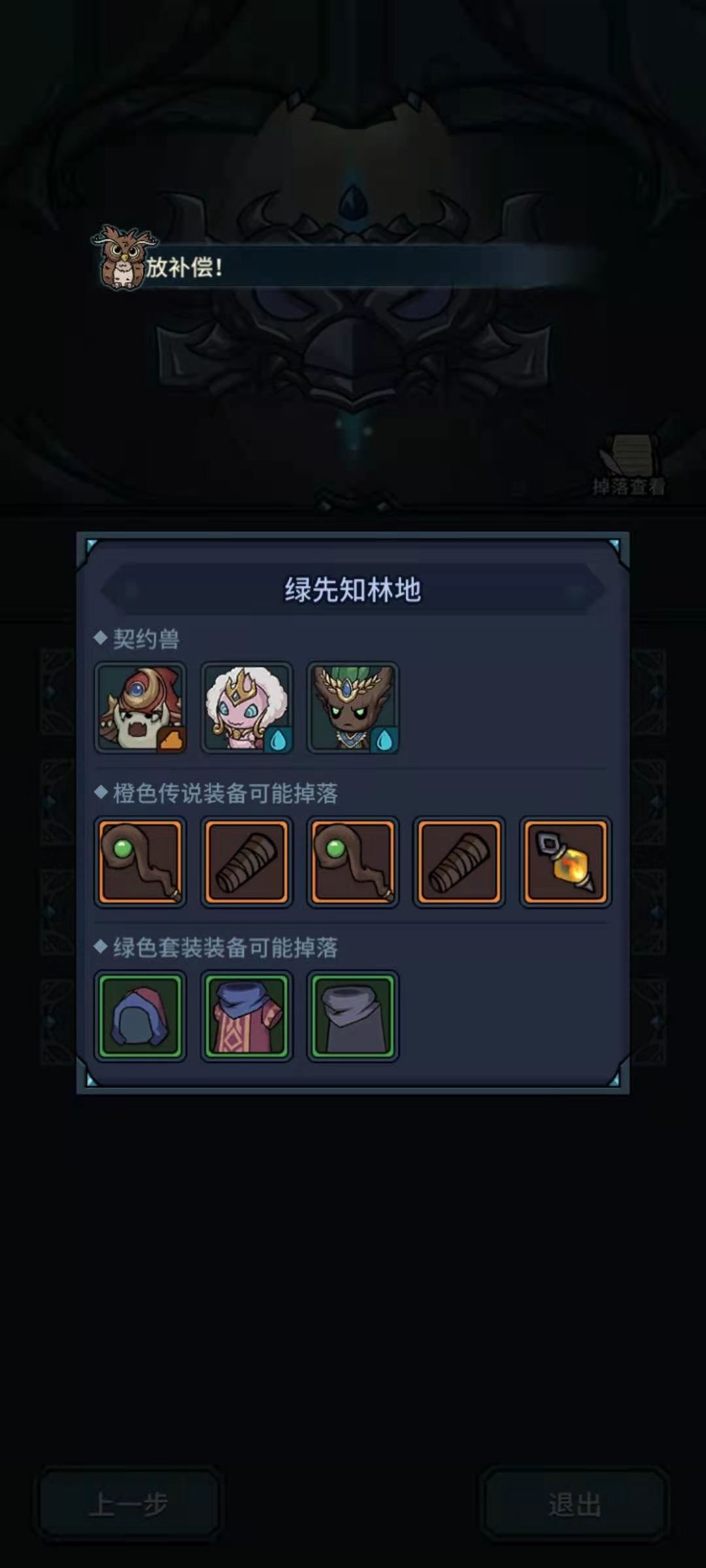Tap the 橙色传说装备可能掉落 section header
The width and height of the screenshot is (706, 1568).
tap(226, 793)
